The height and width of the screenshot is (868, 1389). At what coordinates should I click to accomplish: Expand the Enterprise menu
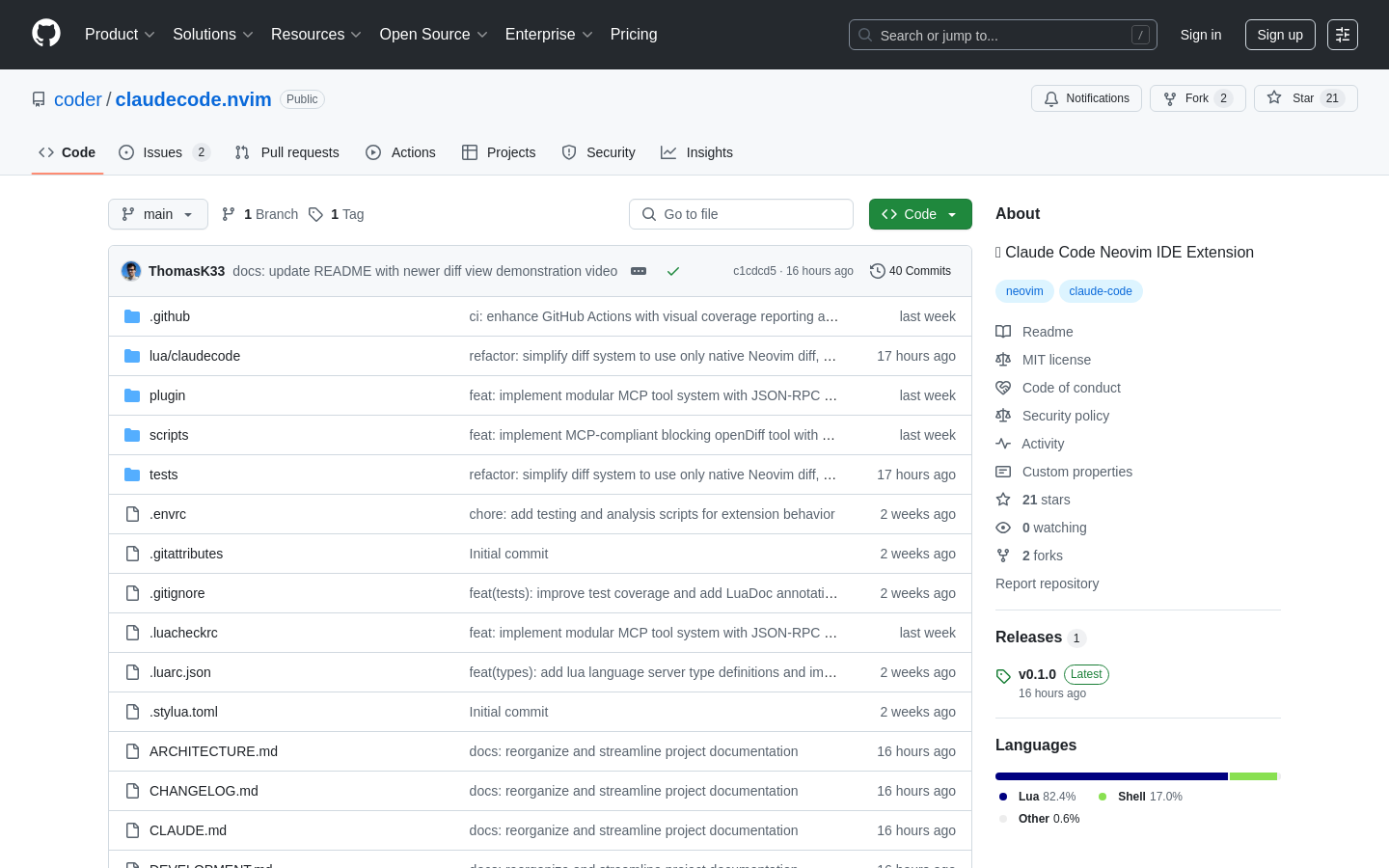(x=549, y=35)
